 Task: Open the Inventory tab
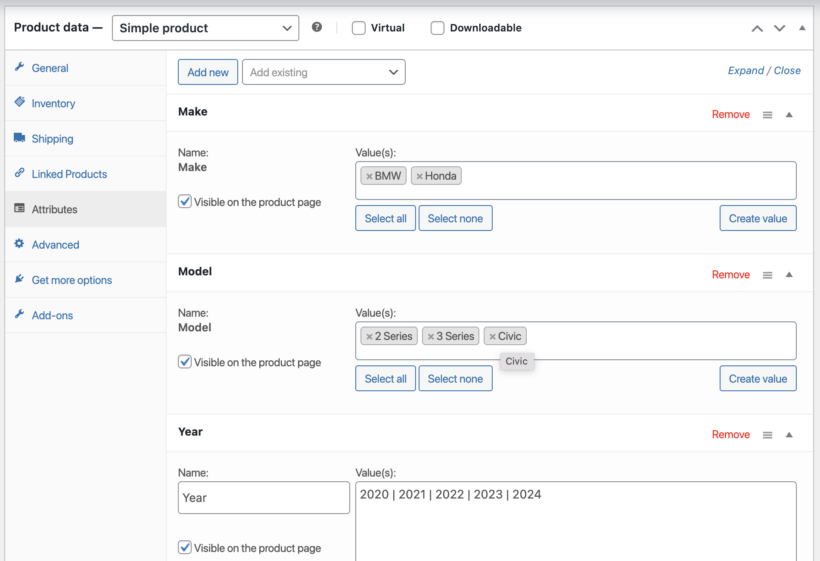tap(86, 104)
